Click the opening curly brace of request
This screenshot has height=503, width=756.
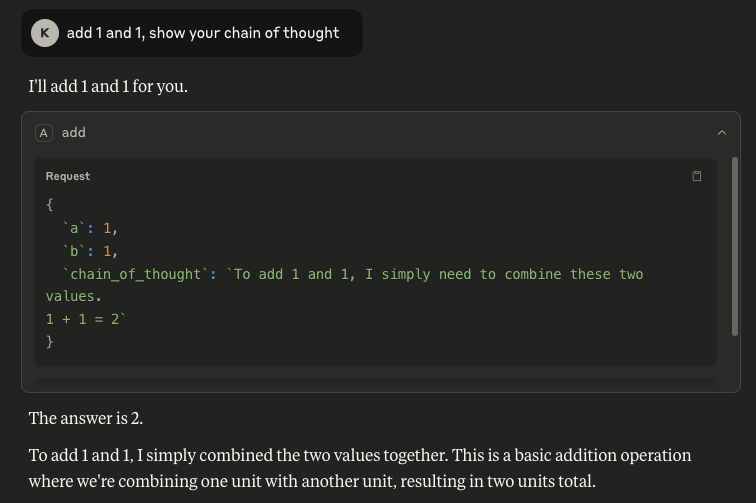click(x=50, y=204)
